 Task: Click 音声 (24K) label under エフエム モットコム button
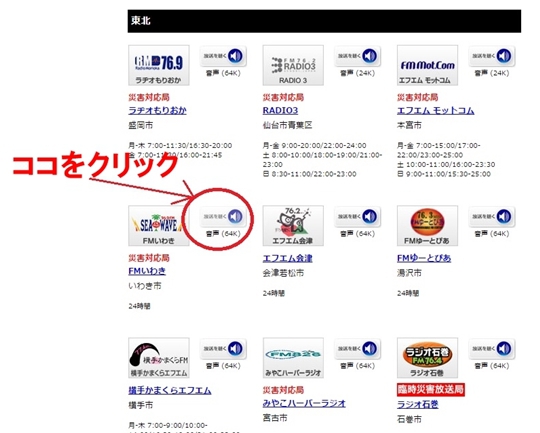(492, 73)
